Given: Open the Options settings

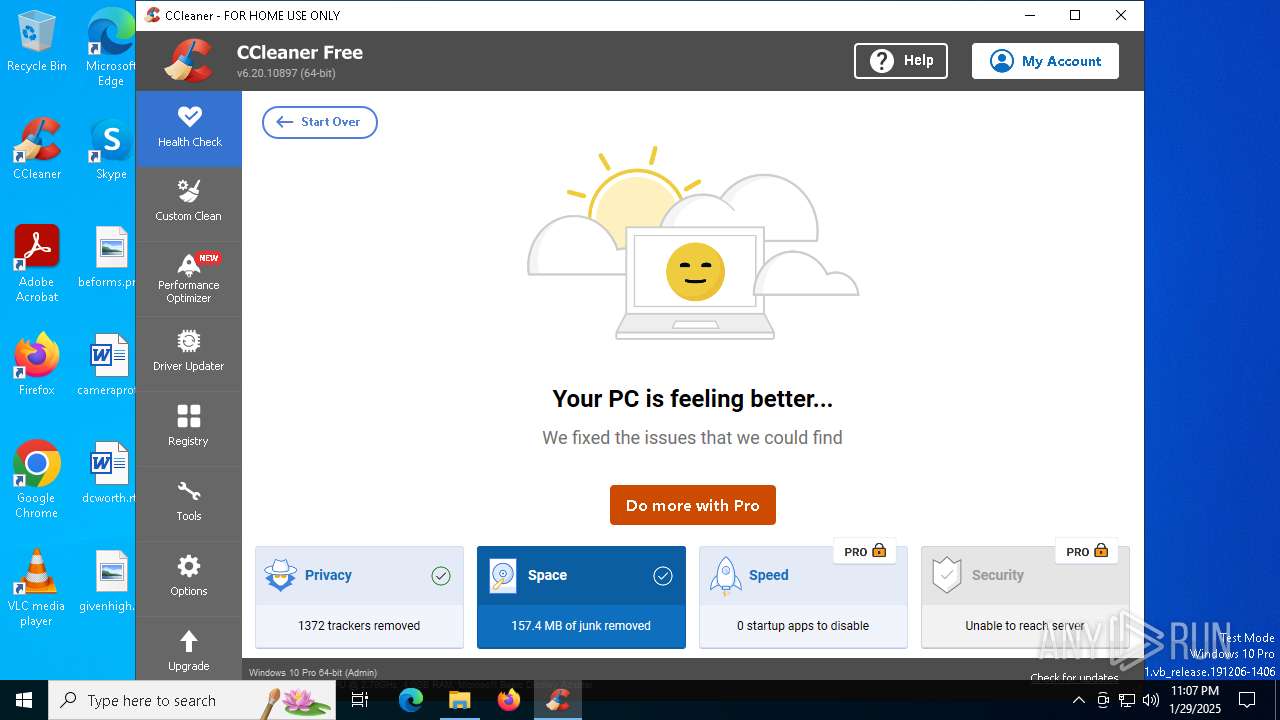Looking at the screenshot, I should (189, 578).
